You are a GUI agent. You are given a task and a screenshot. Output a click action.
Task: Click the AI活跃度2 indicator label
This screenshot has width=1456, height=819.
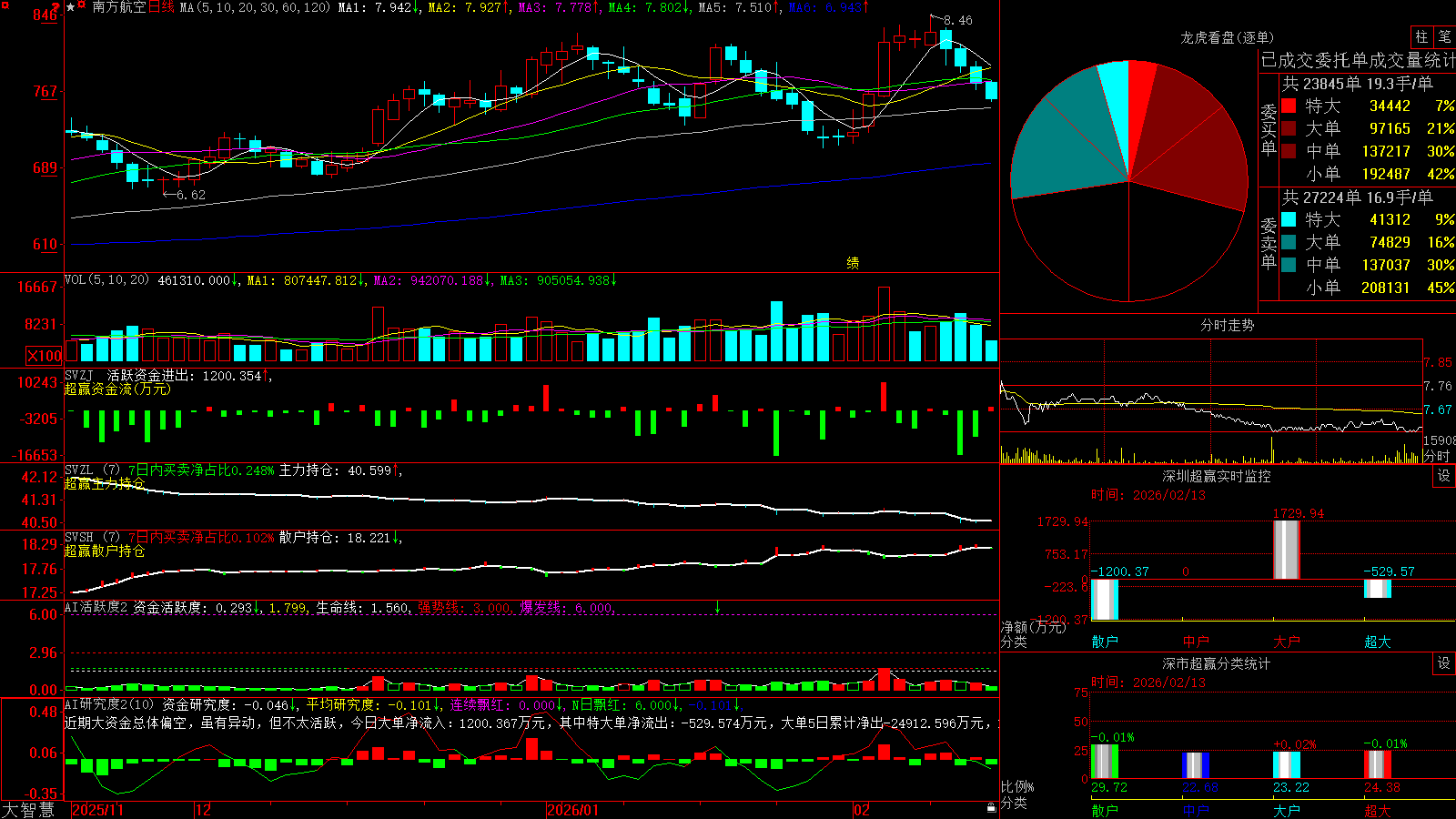pos(96,607)
